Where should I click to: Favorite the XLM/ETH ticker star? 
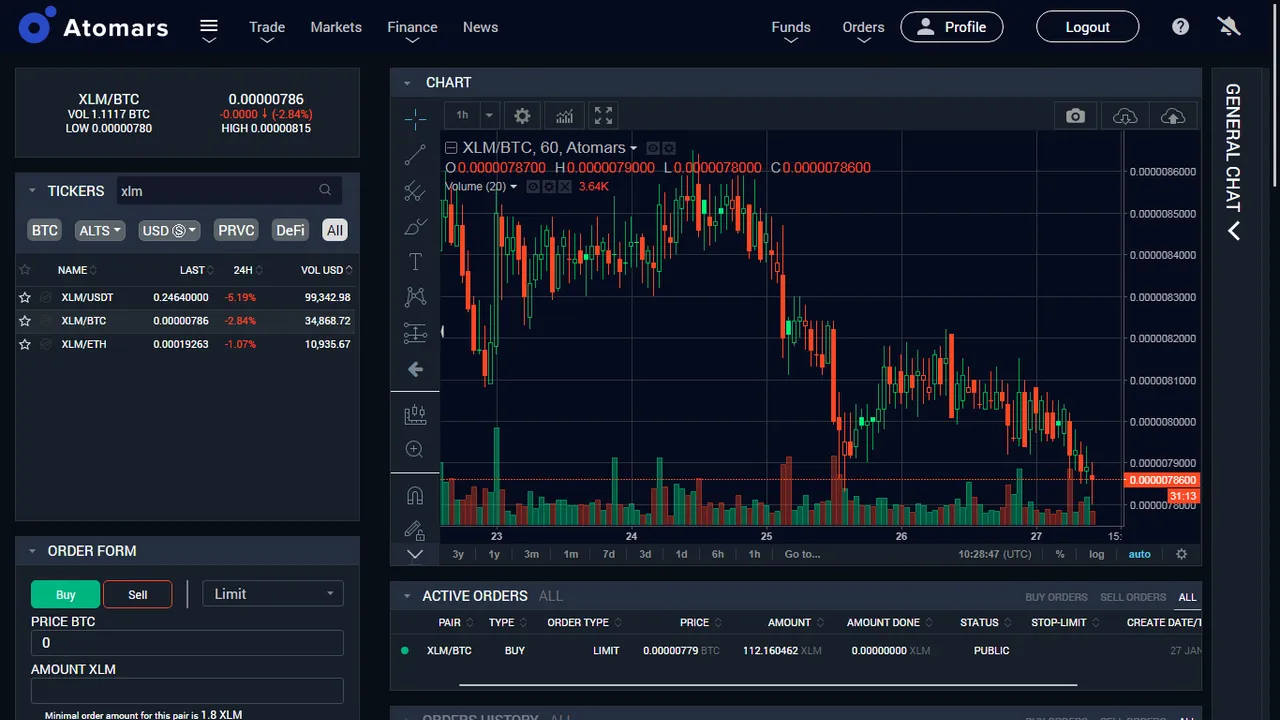tap(25, 344)
